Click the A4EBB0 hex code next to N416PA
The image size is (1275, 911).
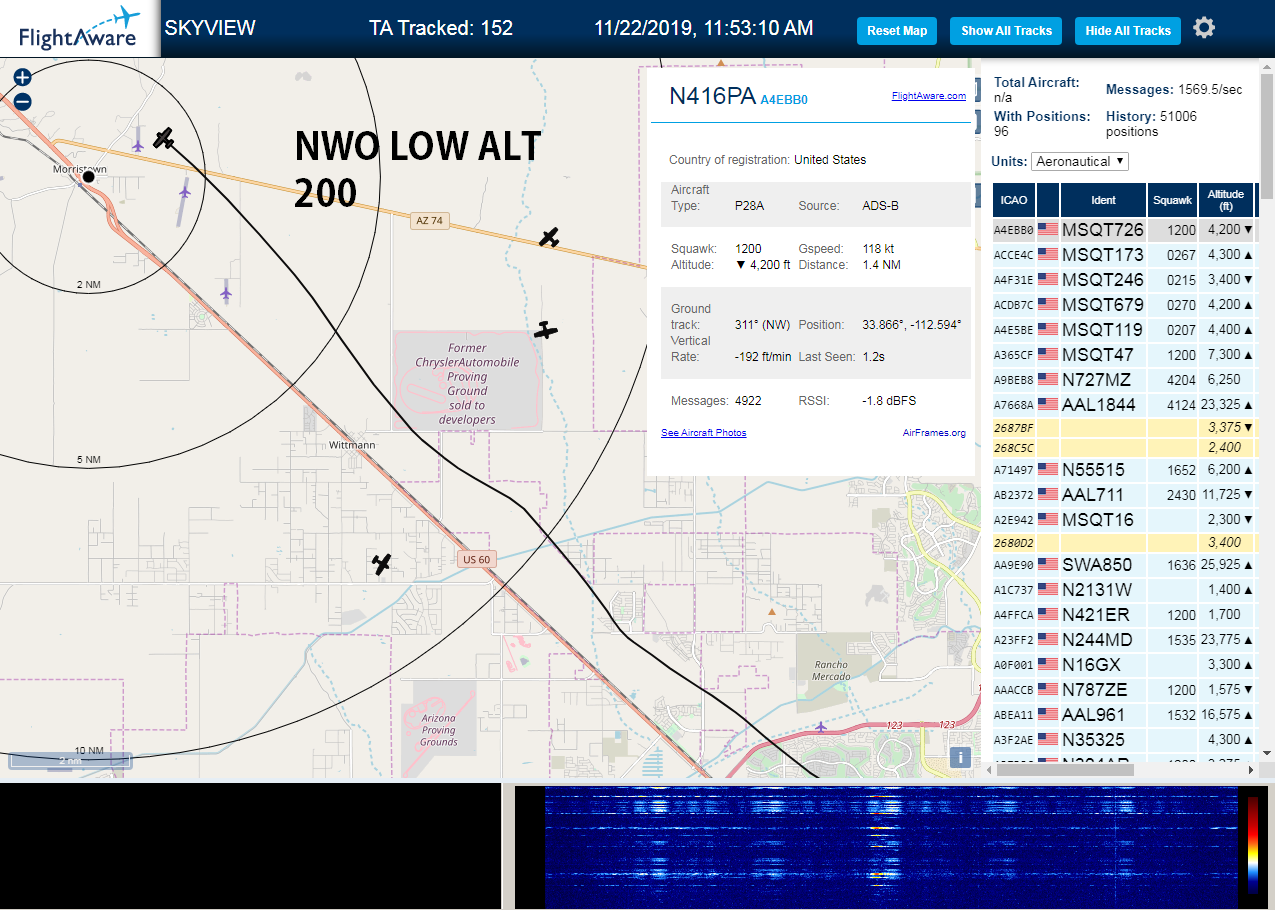click(x=784, y=100)
